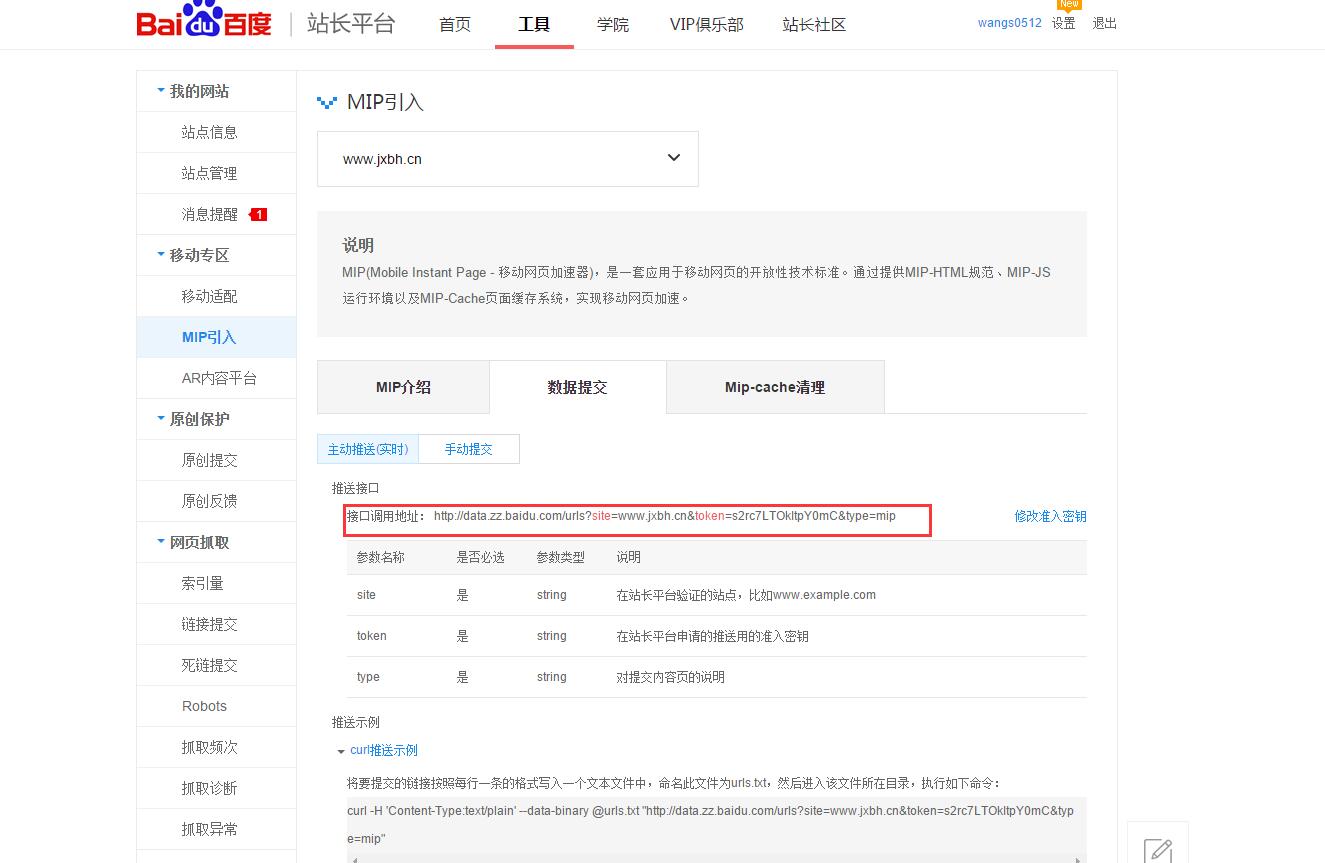Click the interface URL beginning http://data.zz.baidu.com
Screen dimensions: 1325x863
[665, 516]
